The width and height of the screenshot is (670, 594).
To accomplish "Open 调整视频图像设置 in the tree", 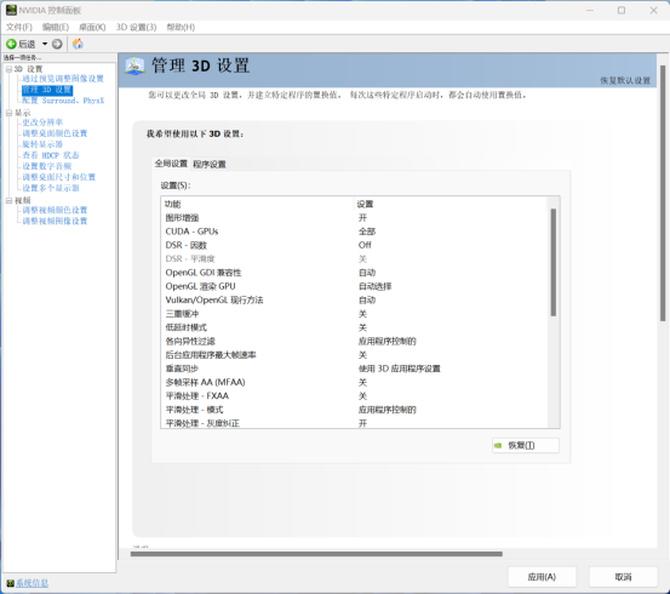I will (x=55, y=221).
